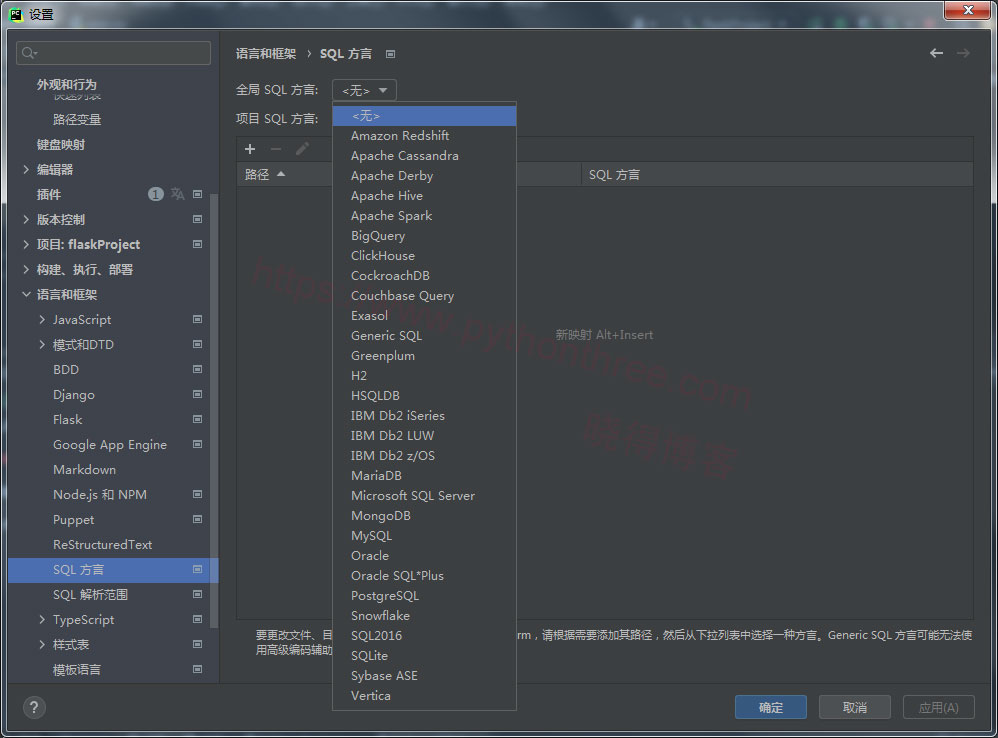This screenshot has height=738, width=998.
Task: Click the forward navigation arrow
Action: [x=964, y=53]
